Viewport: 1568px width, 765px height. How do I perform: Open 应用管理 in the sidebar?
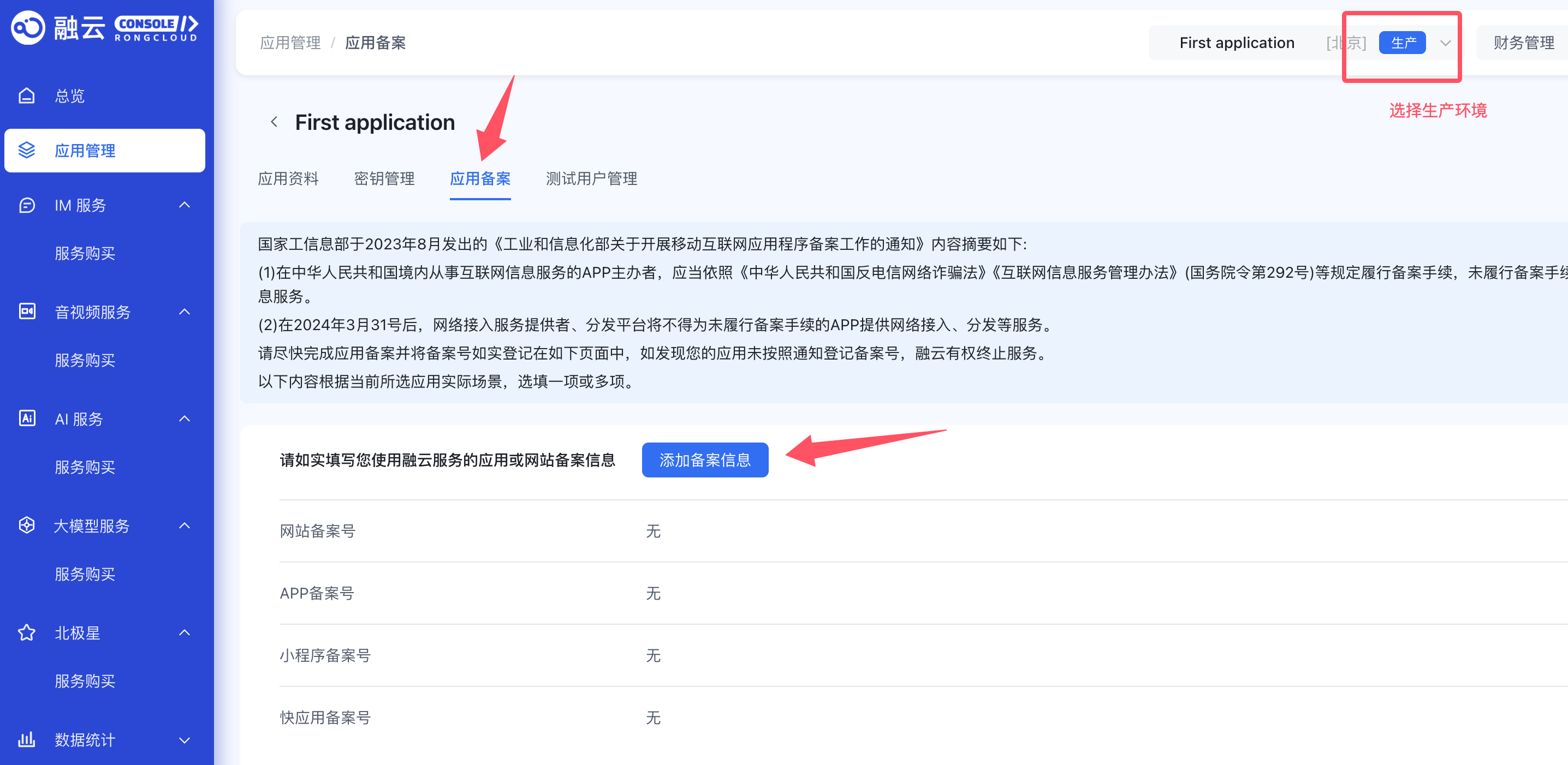point(105,150)
